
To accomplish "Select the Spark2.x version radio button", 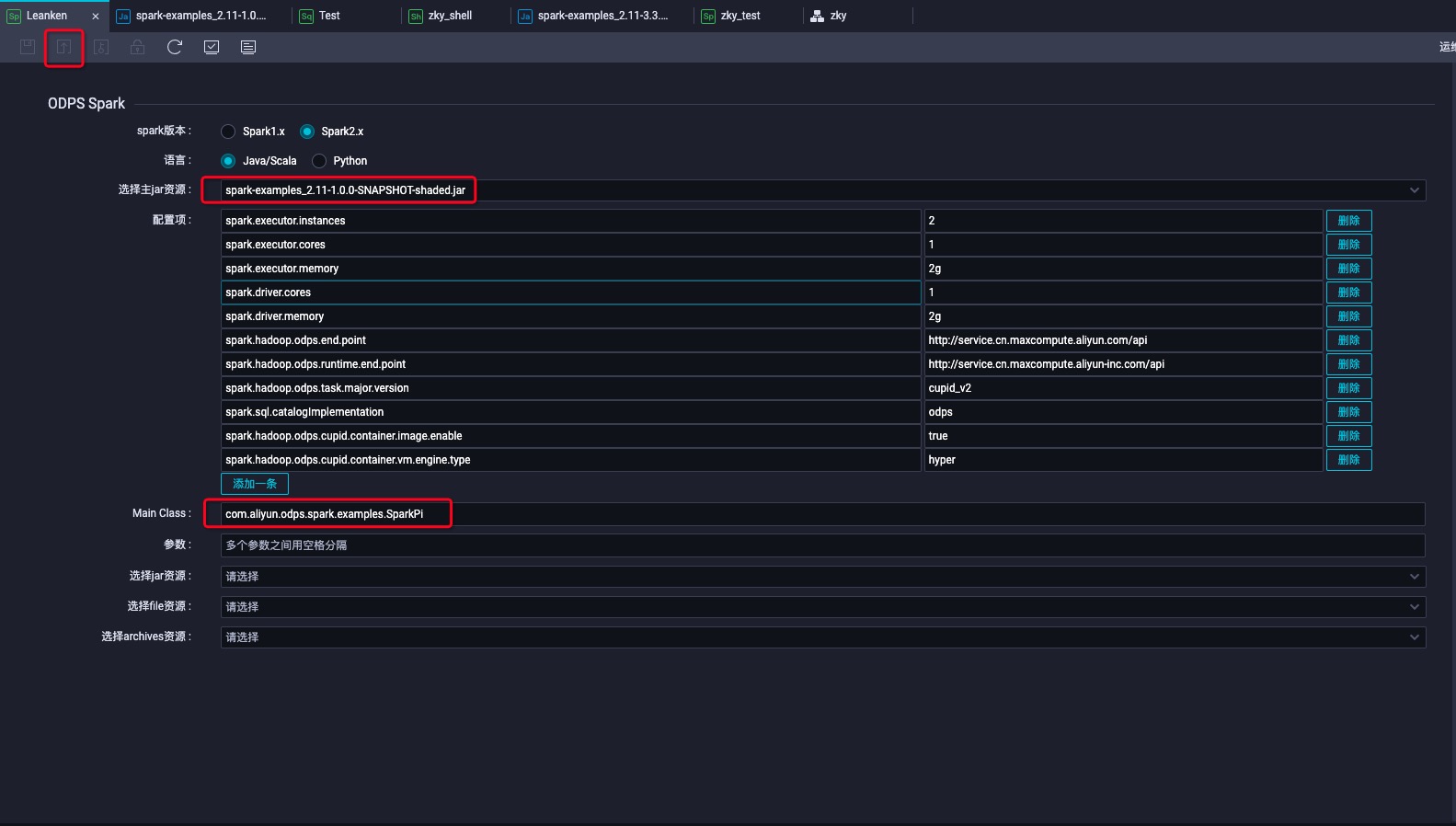I will [x=307, y=132].
